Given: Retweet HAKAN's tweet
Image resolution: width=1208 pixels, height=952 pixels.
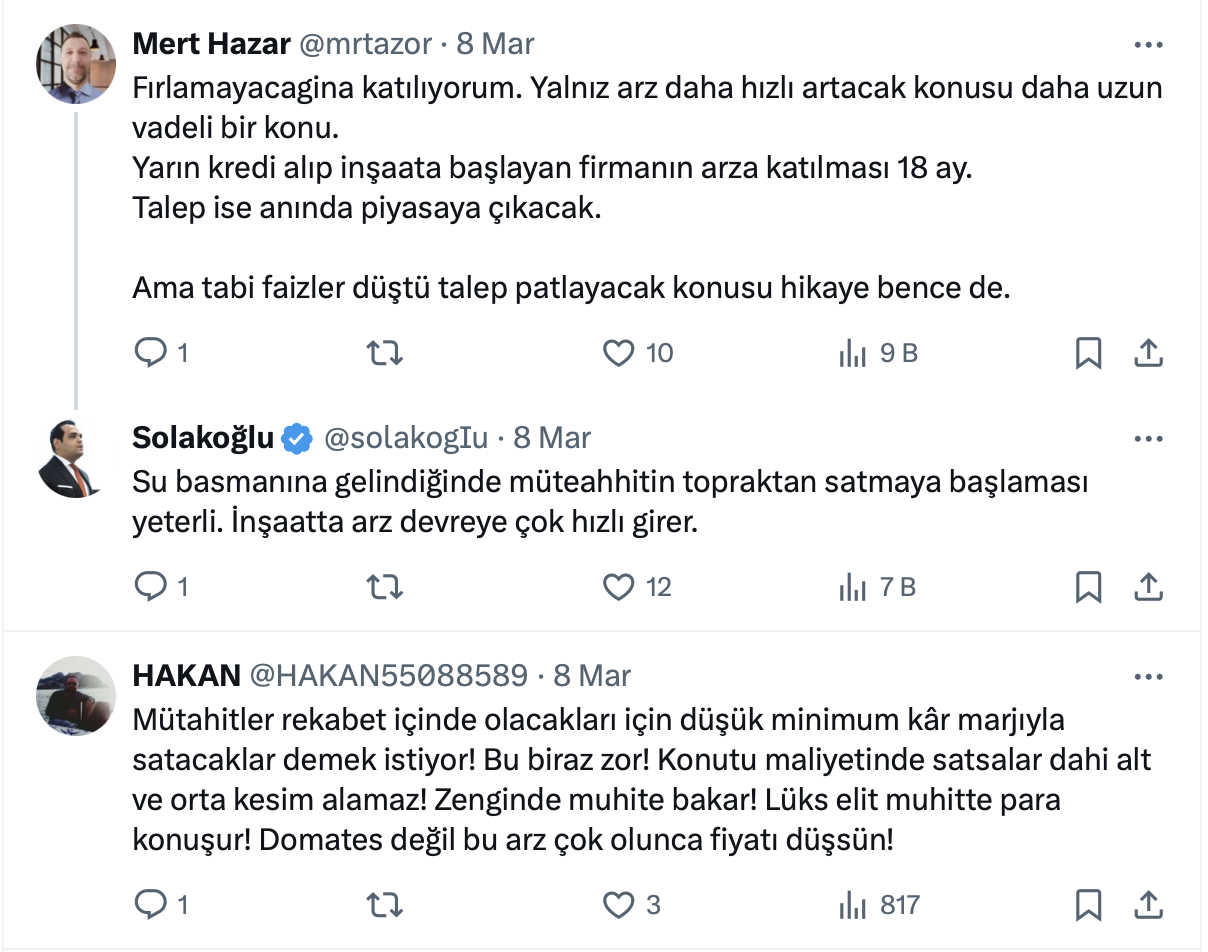Looking at the screenshot, I should click(x=385, y=905).
